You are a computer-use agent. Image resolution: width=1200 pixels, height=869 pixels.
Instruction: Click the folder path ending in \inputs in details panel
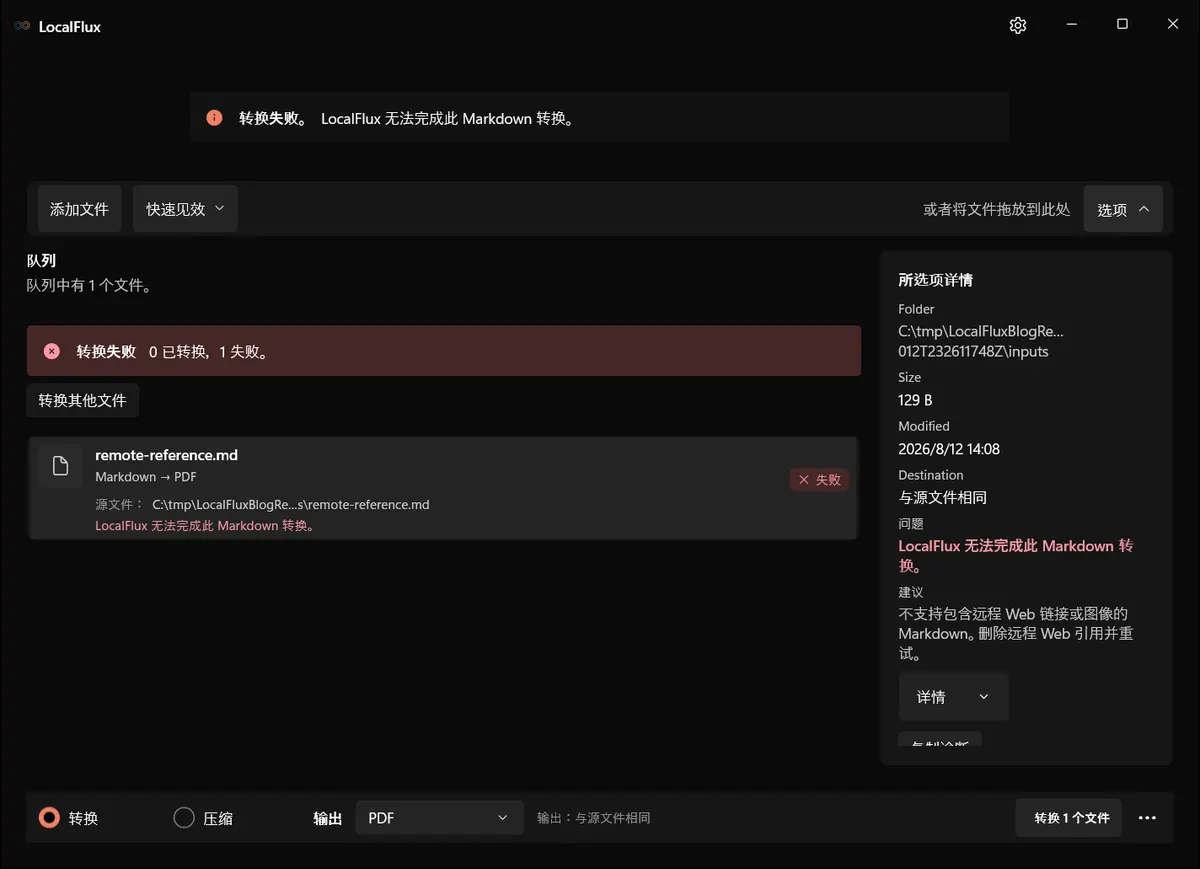[981, 341]
